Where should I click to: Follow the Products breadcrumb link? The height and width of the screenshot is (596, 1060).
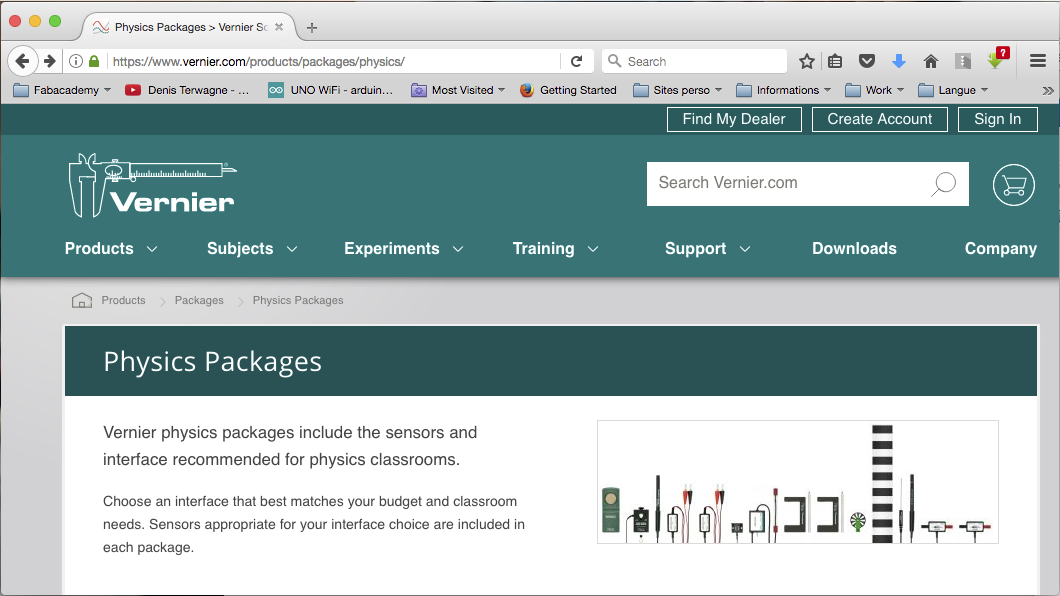pos(123,300)
